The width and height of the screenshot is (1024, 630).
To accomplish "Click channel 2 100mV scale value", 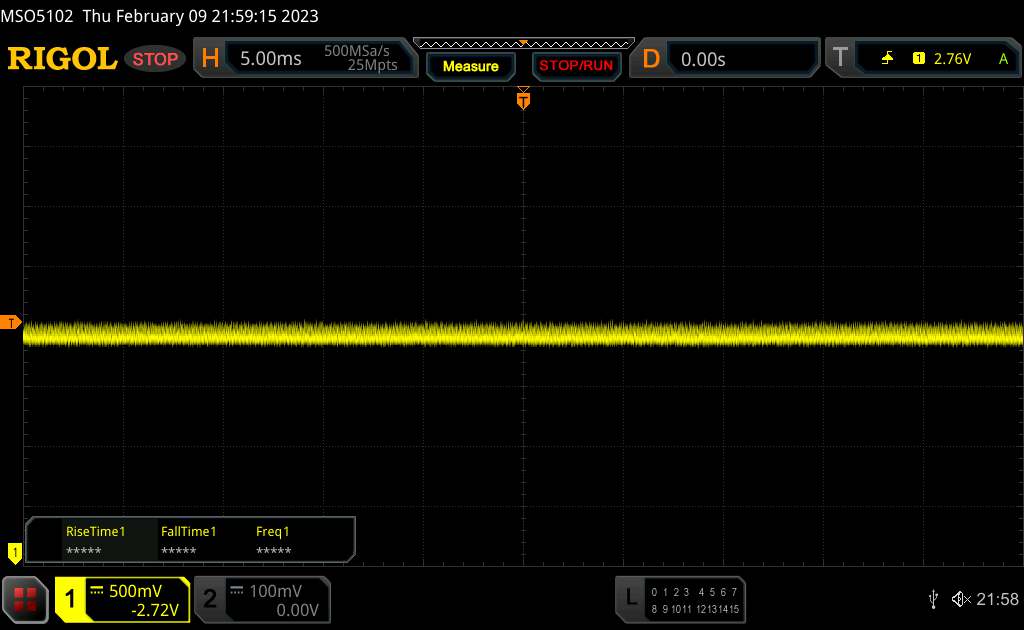I will click(276, 591).
